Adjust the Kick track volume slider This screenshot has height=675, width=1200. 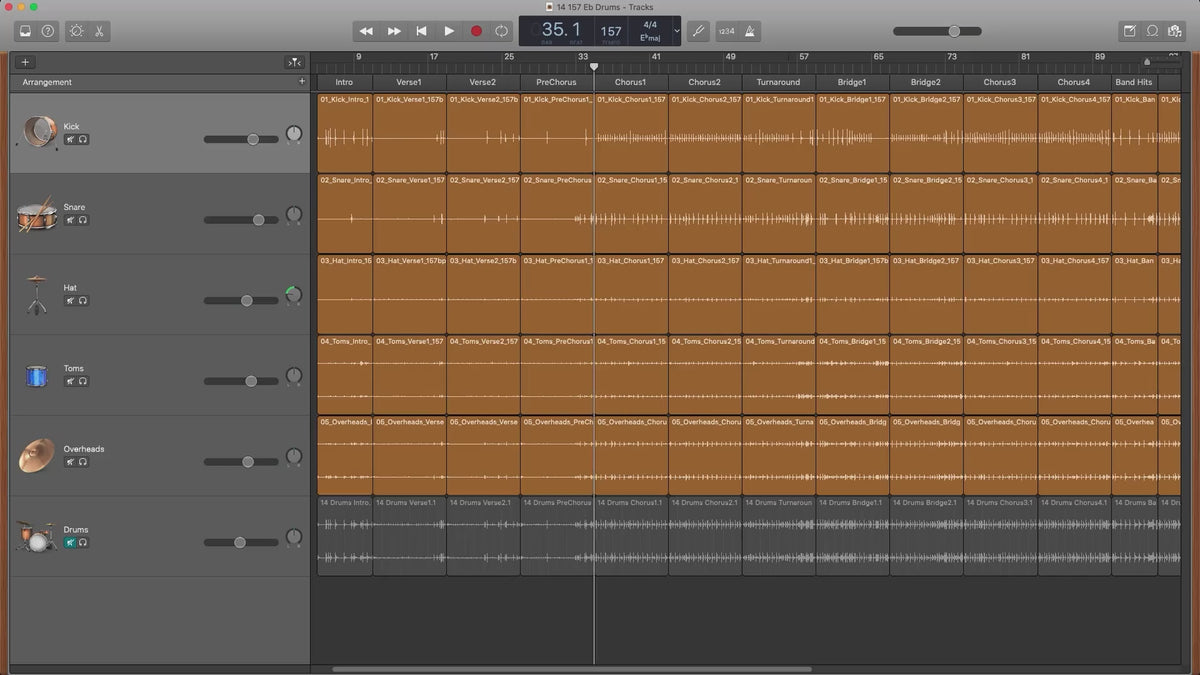click(x=241, y=139)
